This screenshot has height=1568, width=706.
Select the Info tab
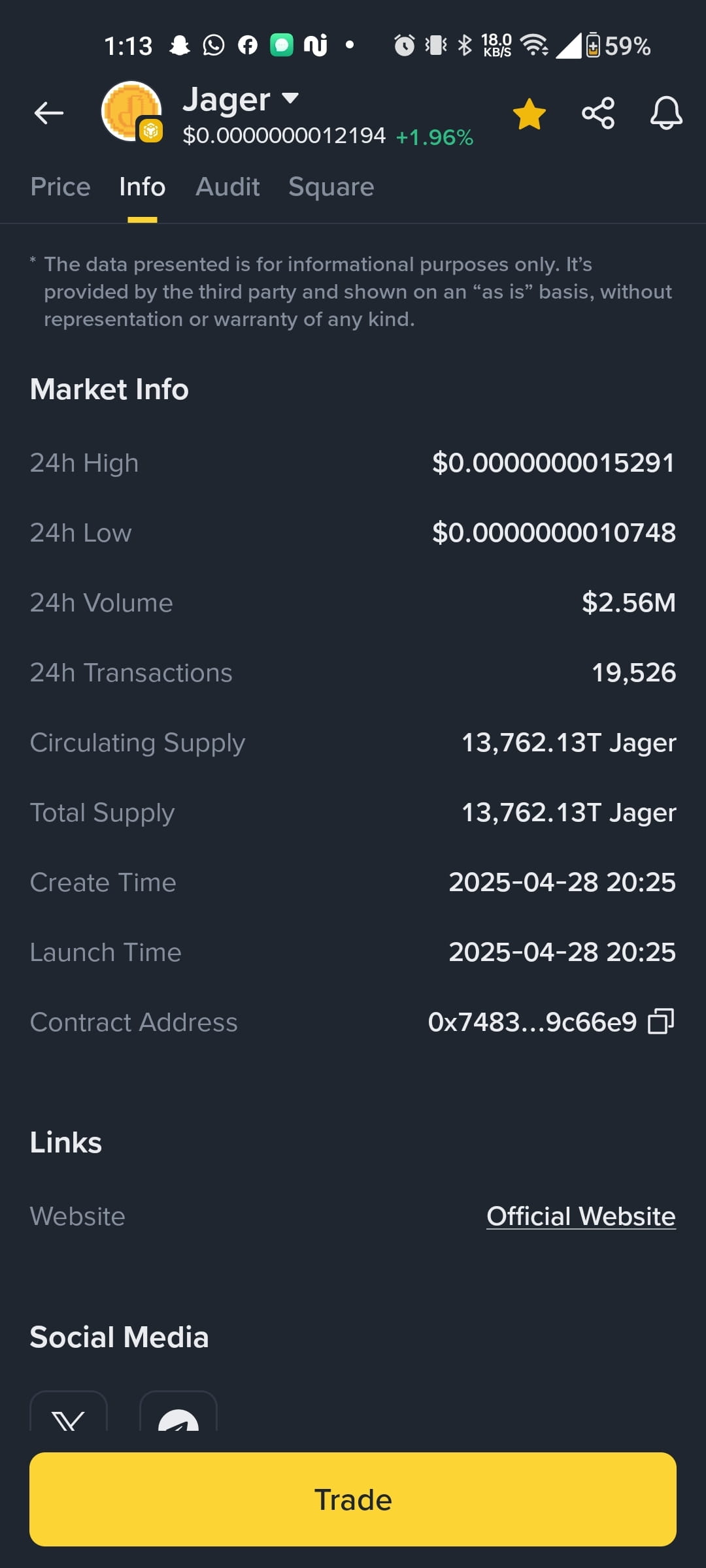(x=143, y=187)
